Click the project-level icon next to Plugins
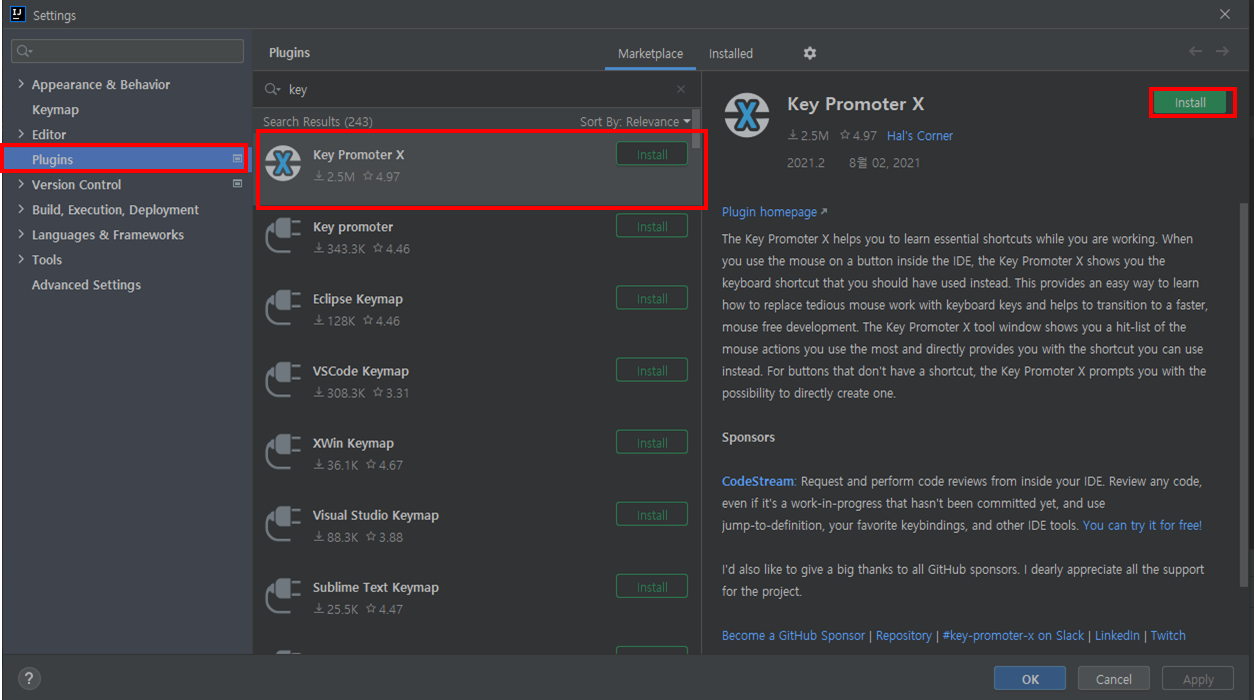This screenshot has height=700, width=1254. [x=237, y=159]
